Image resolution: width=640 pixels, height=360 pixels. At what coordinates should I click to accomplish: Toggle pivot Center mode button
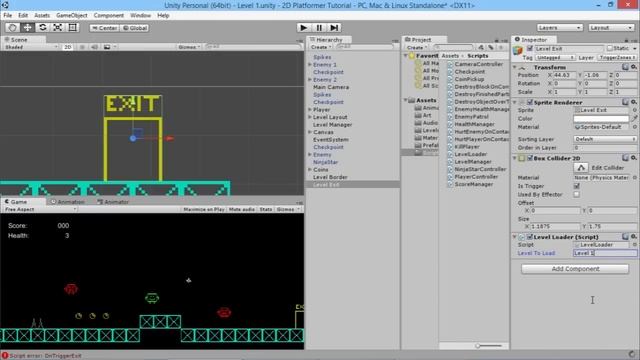pyautogui.click(x=104, y=28)
